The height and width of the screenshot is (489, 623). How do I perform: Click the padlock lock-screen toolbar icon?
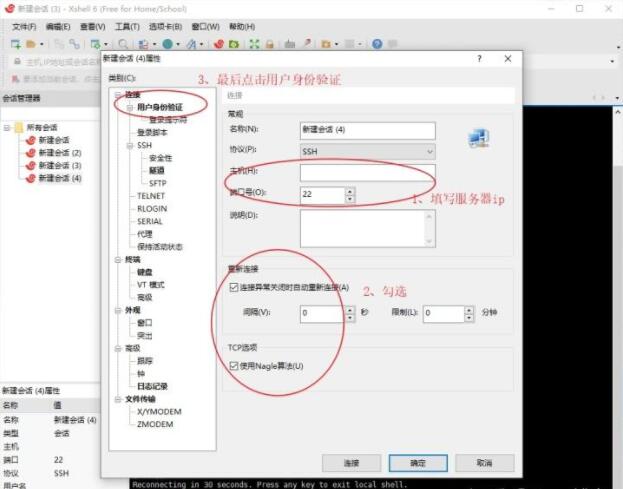(x=270, y=44)
